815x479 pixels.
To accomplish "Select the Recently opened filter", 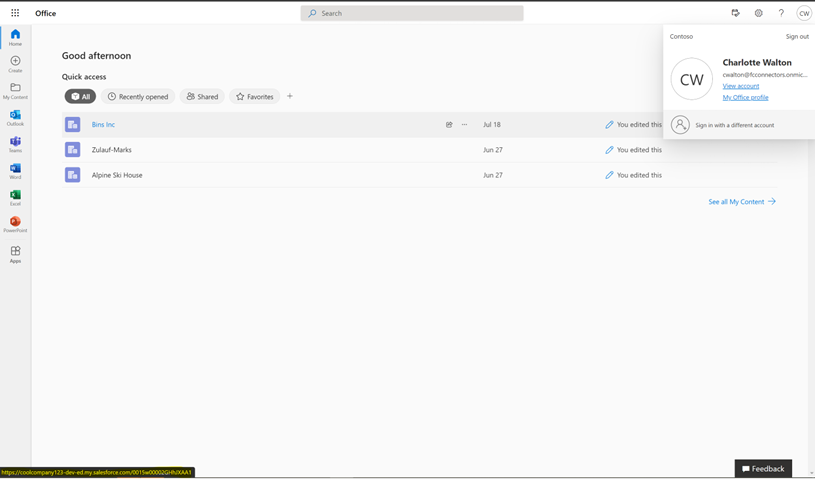I will point(138,96).
